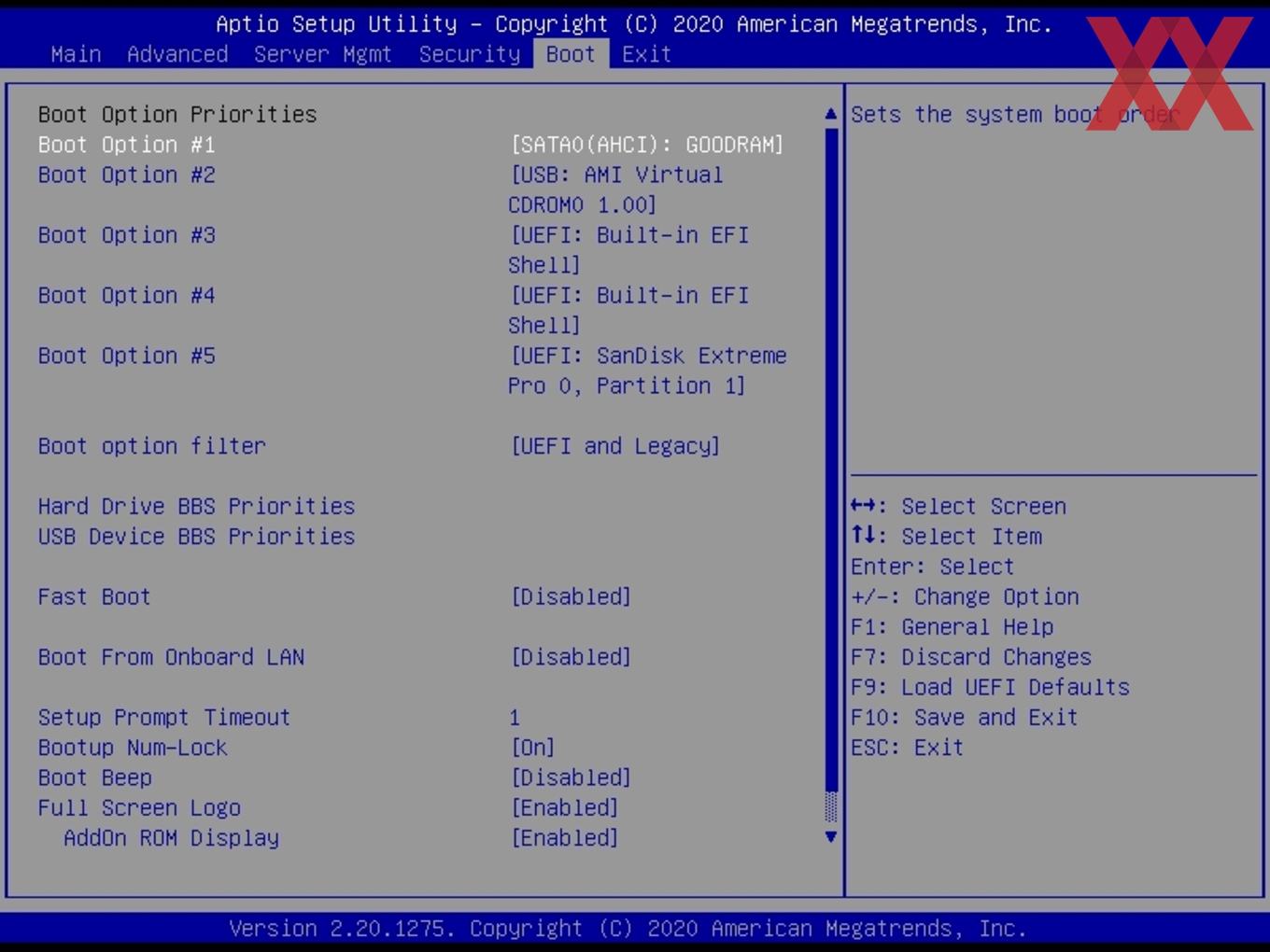Click the F7: Discard Changes hint

pos(971,657)
